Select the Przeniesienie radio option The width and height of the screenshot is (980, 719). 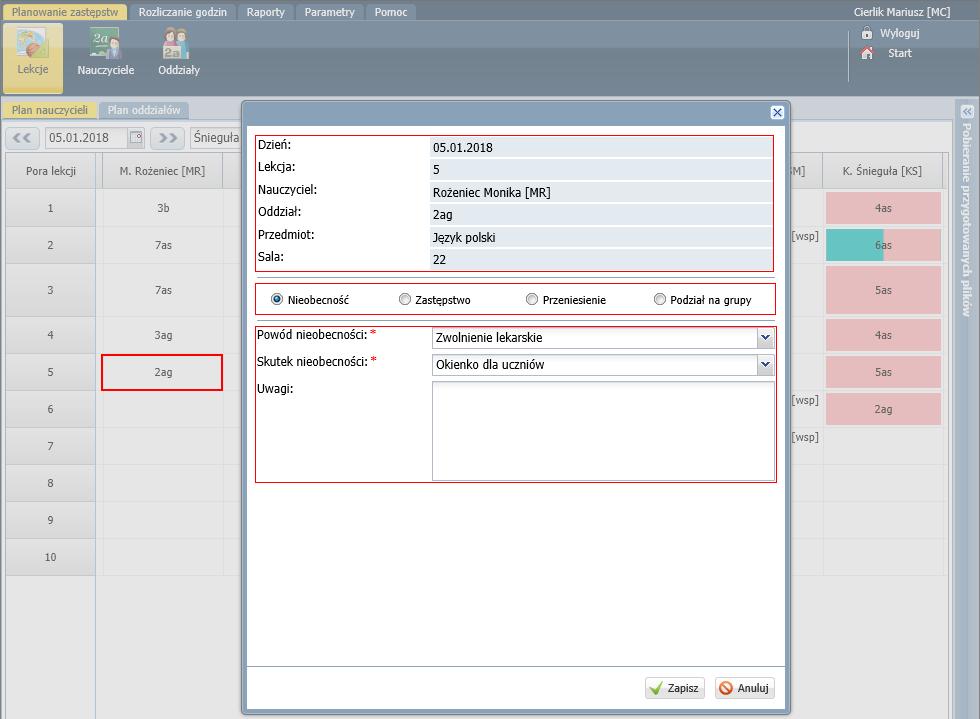click(x=532, y=299)
